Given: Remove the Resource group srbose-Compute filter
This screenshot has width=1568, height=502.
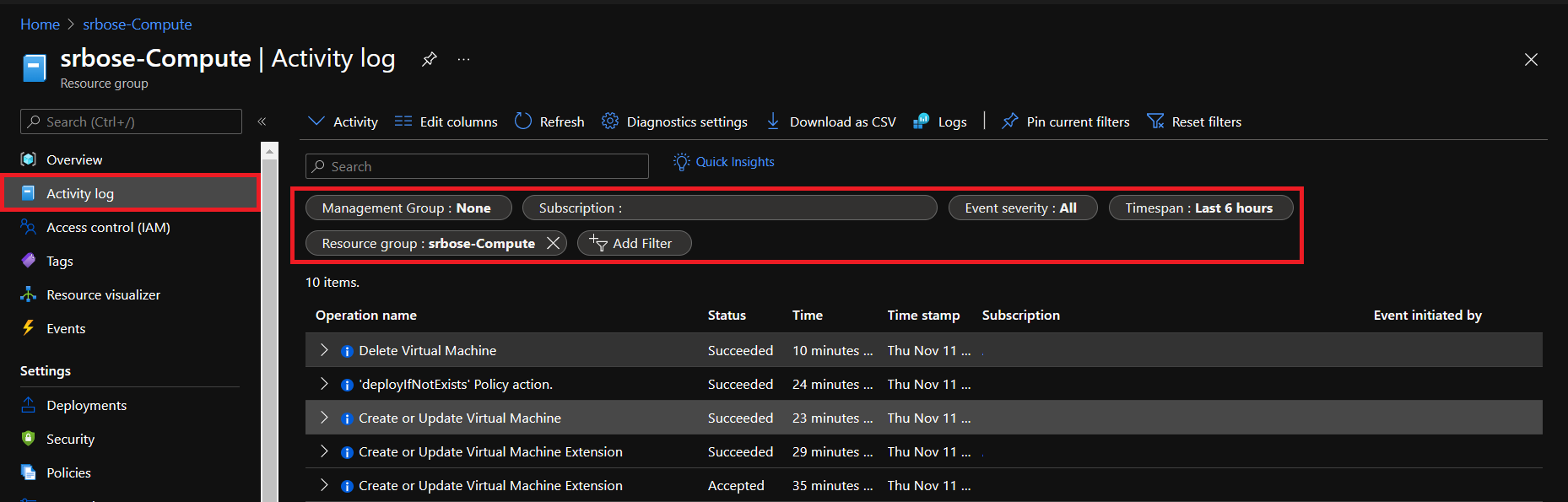Looking at the screenshot, I should [x=553, y=243].
